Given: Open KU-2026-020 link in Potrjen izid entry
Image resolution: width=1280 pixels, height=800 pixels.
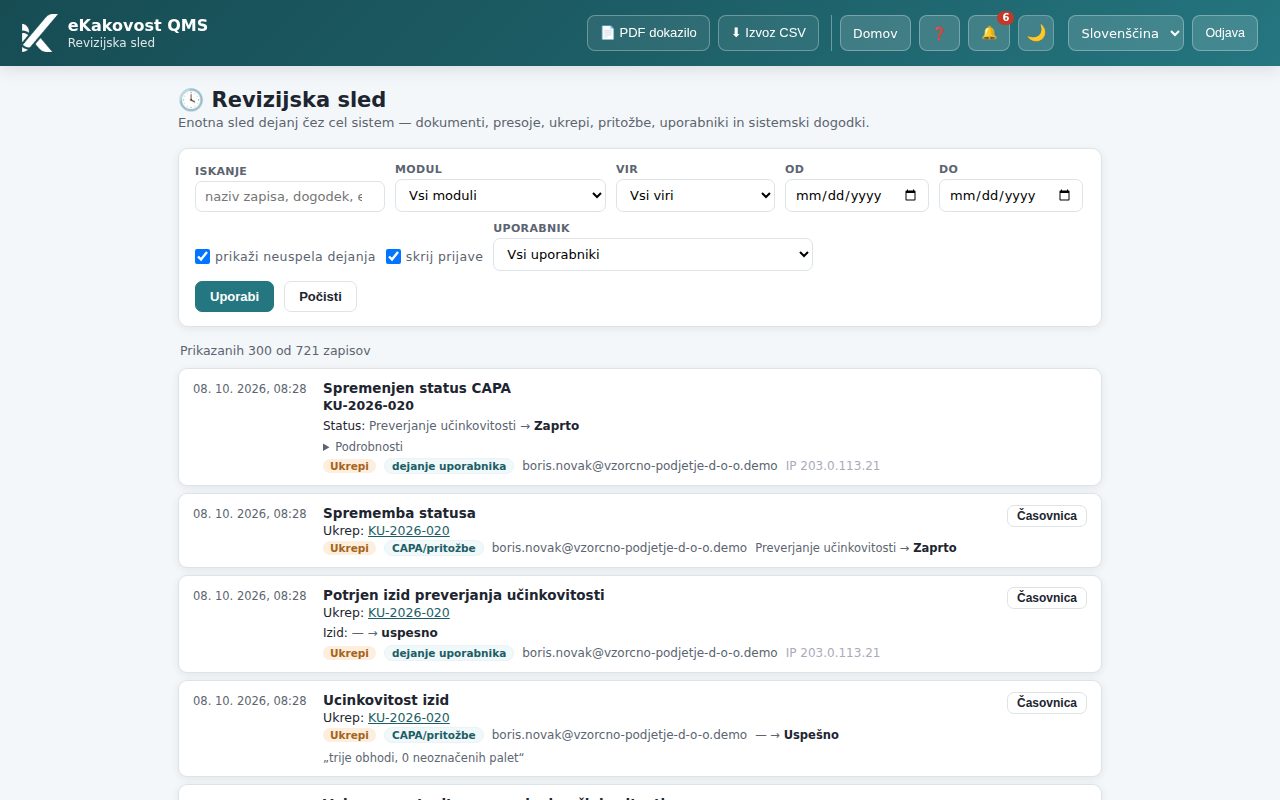Looking at the screenshot, I should point(409,613).
